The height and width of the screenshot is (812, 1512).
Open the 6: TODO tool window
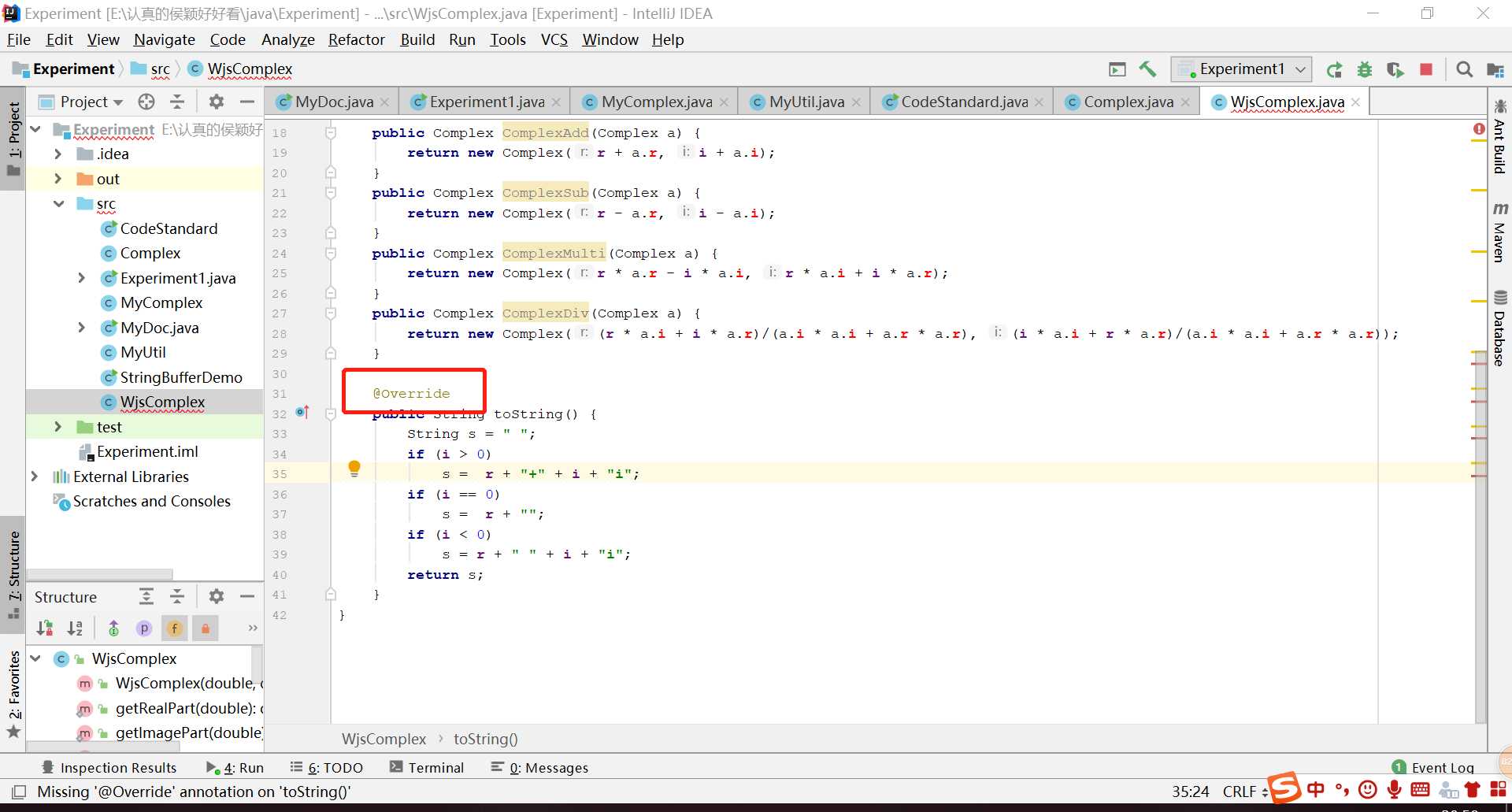point(327,767)
